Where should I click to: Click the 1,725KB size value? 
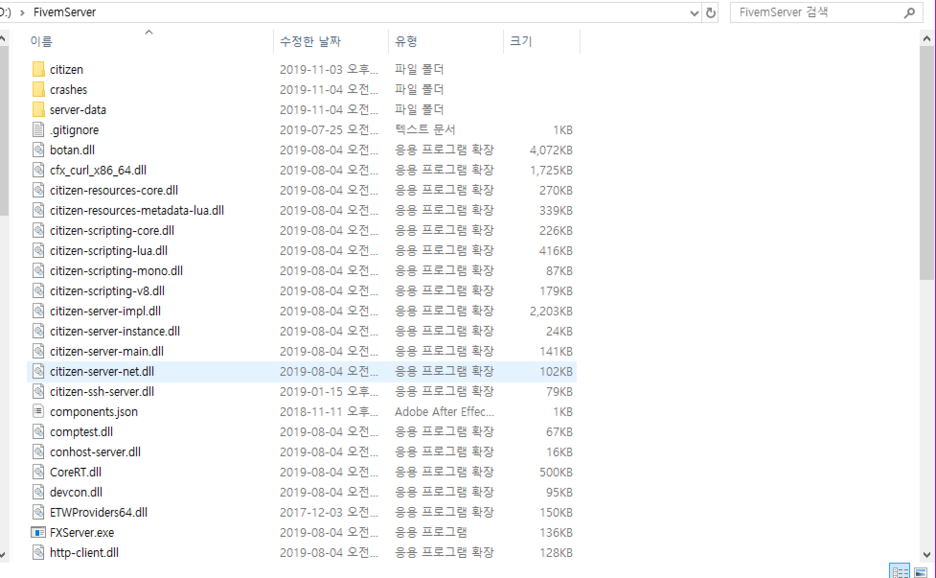tap(551, 170)
